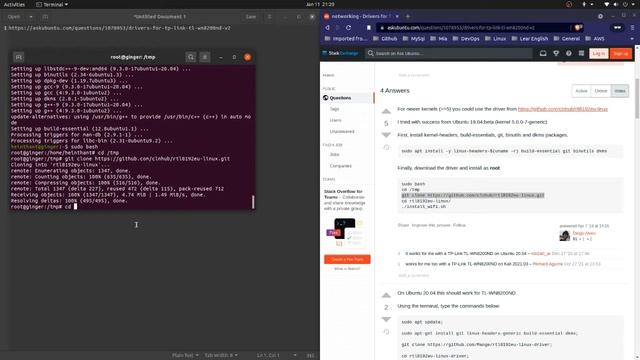
Task: Click the Home link in sidebar
Action: 328,75
